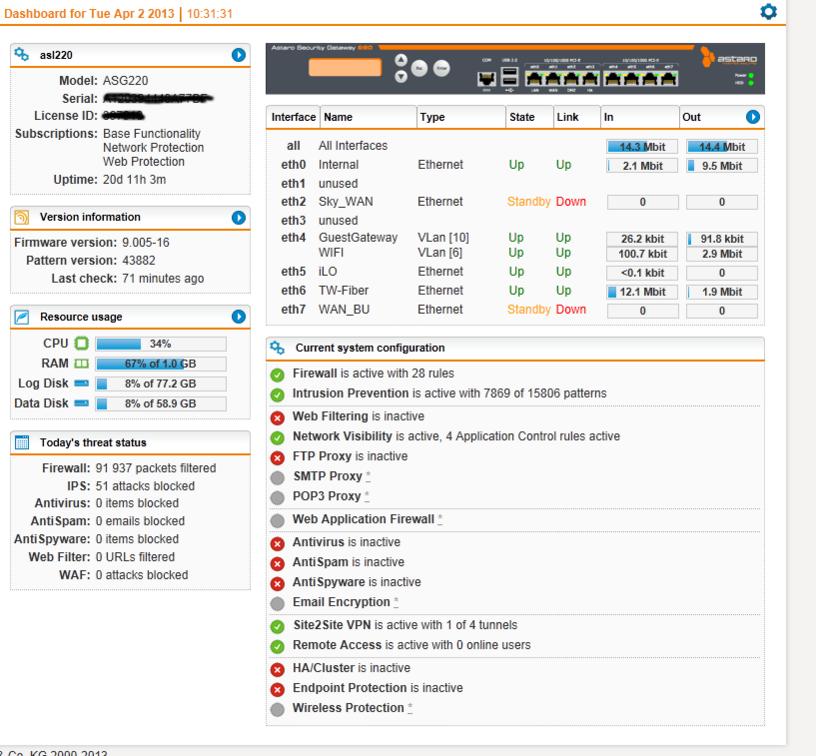Screen dimensions: 816x756
Task: Click the appliance down arrow button
Action: [x=401, y=76]
